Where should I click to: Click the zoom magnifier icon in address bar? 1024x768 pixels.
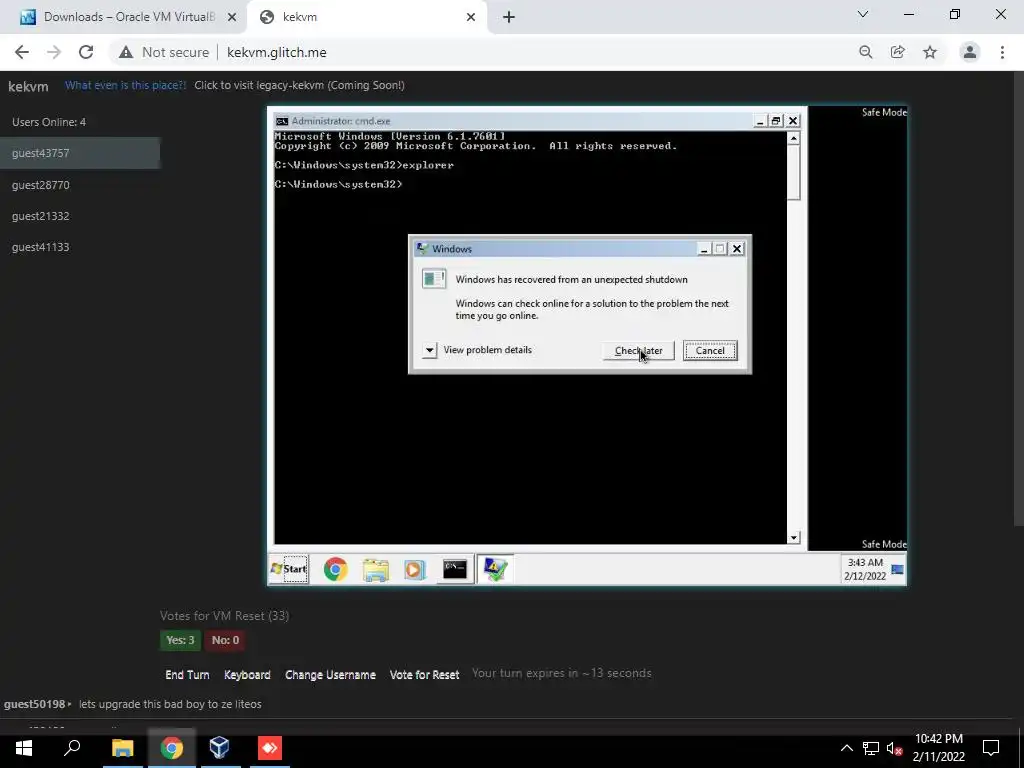tap(866, 52)
